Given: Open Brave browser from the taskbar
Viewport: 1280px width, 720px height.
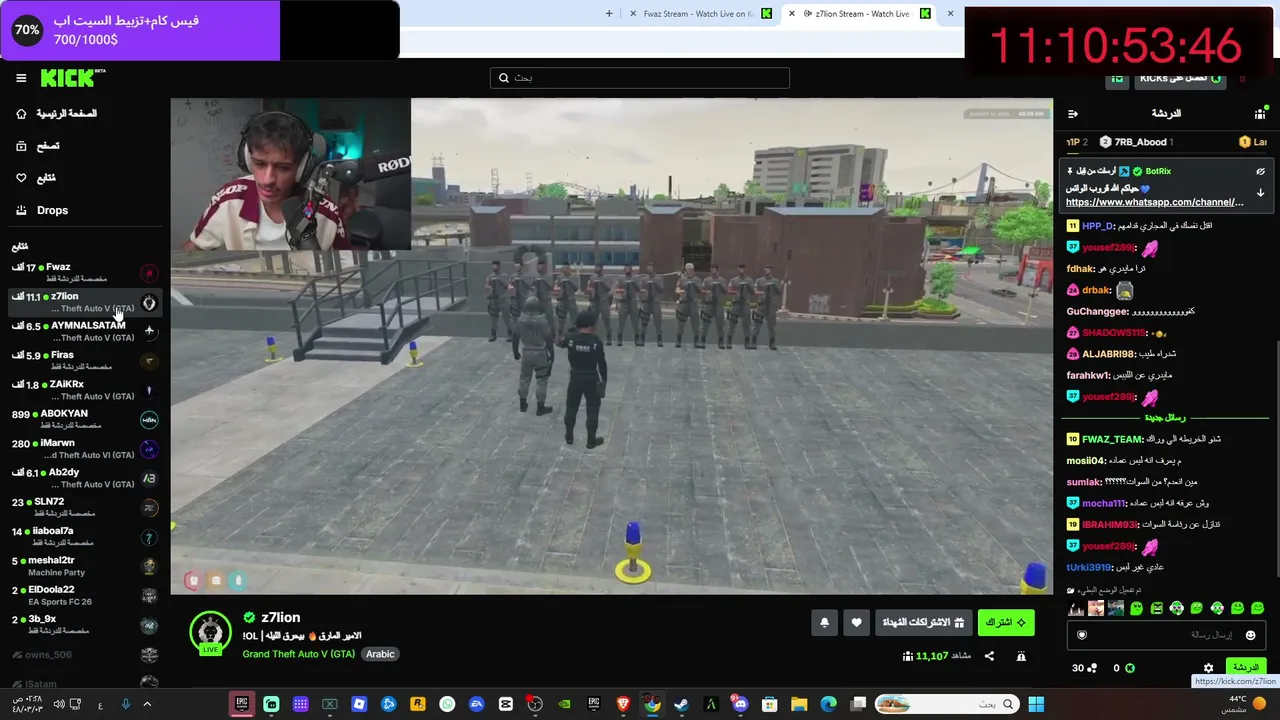Looking at the screenshot, I should coord(623,704).
